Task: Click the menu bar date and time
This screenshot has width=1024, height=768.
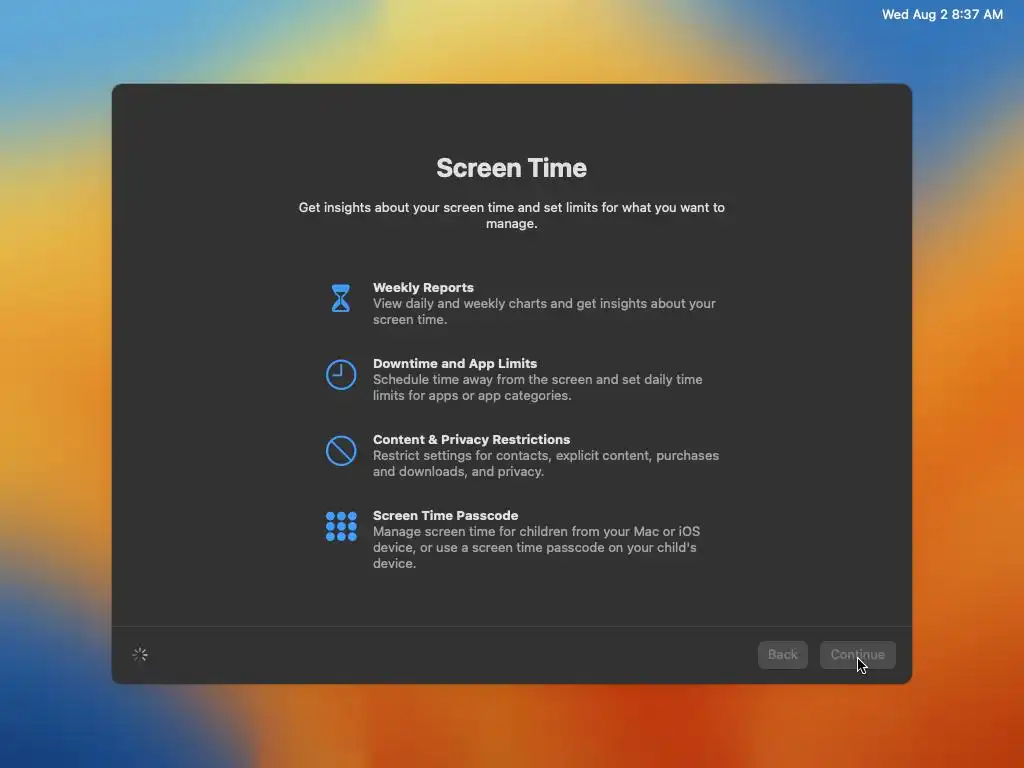Action: click(x=942, y=14)
